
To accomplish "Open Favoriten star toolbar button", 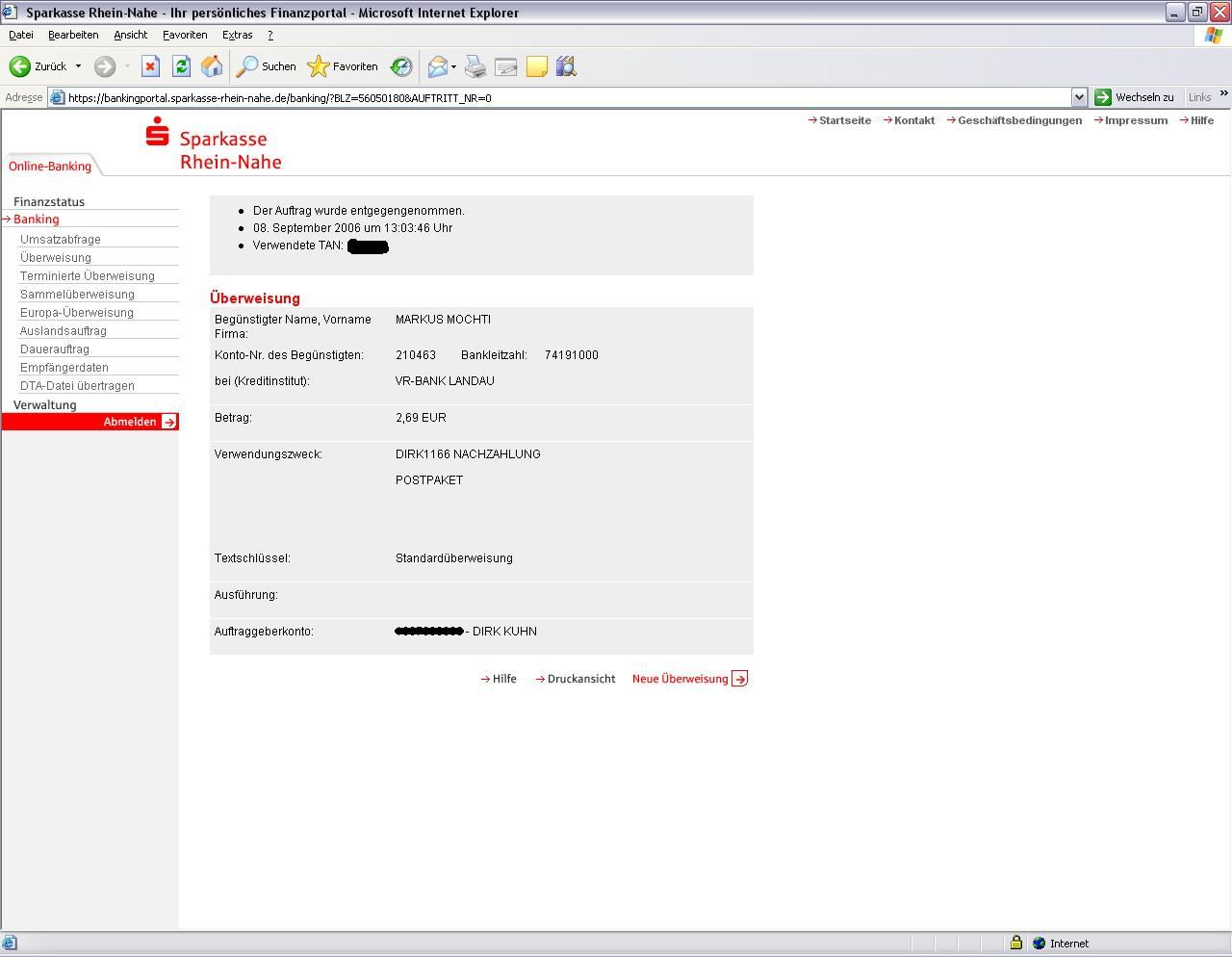I will point(343,66).
